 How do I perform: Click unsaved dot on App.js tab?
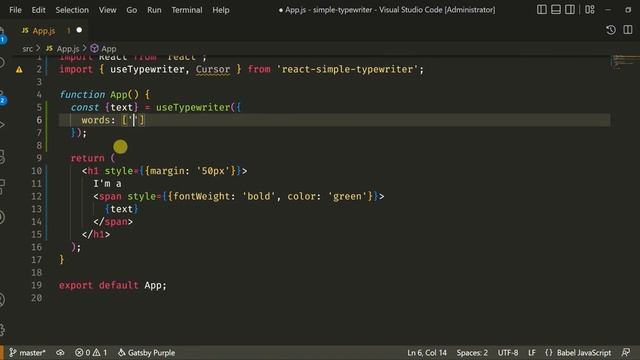(79, 30)
